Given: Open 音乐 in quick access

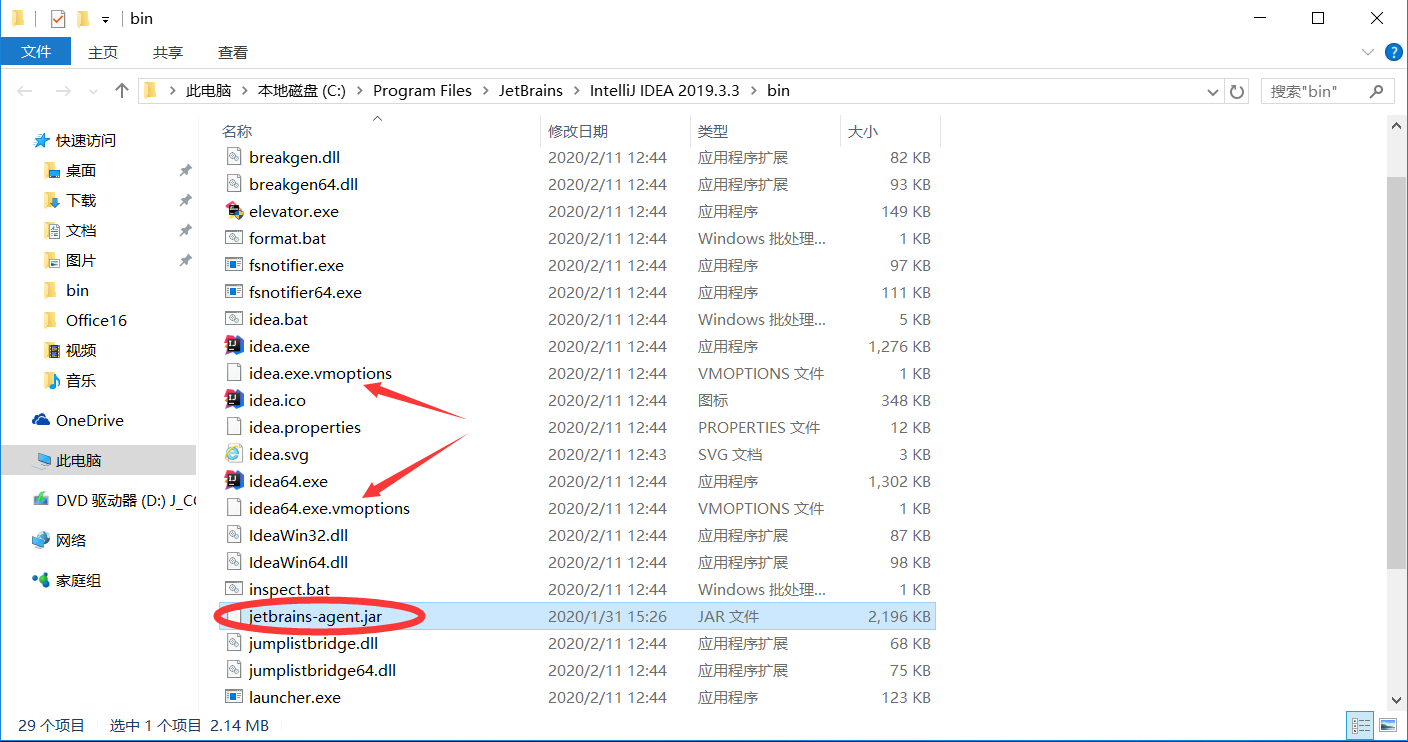Looking at the screenshot, I should coord(81,380).
